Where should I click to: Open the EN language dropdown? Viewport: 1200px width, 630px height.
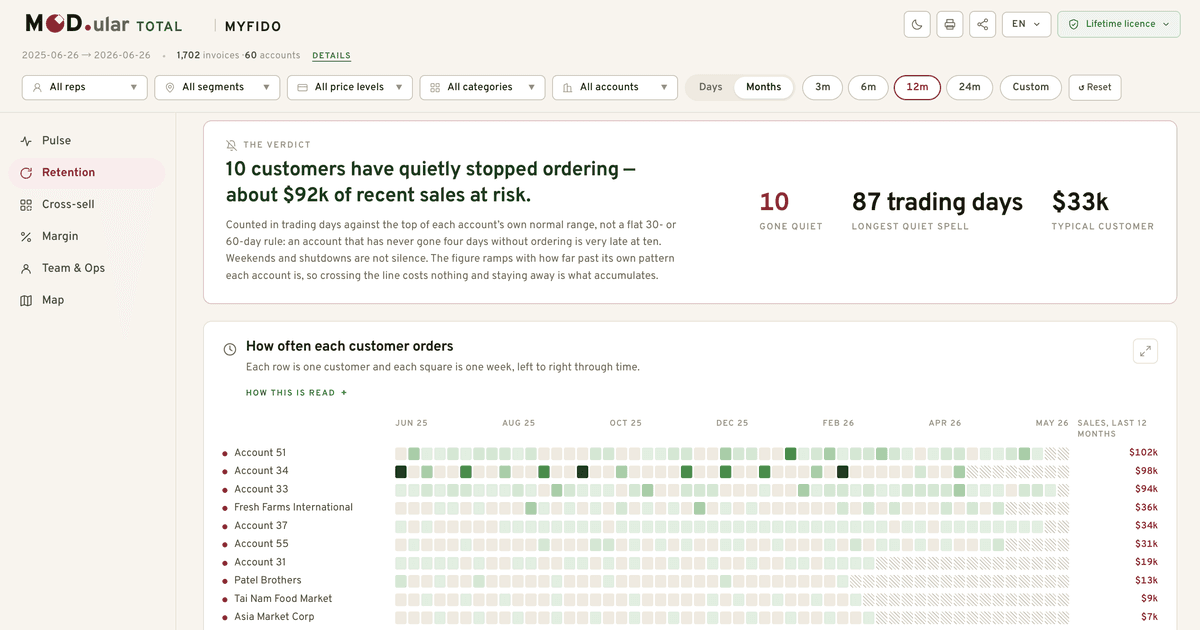[x=1026, y=24]
